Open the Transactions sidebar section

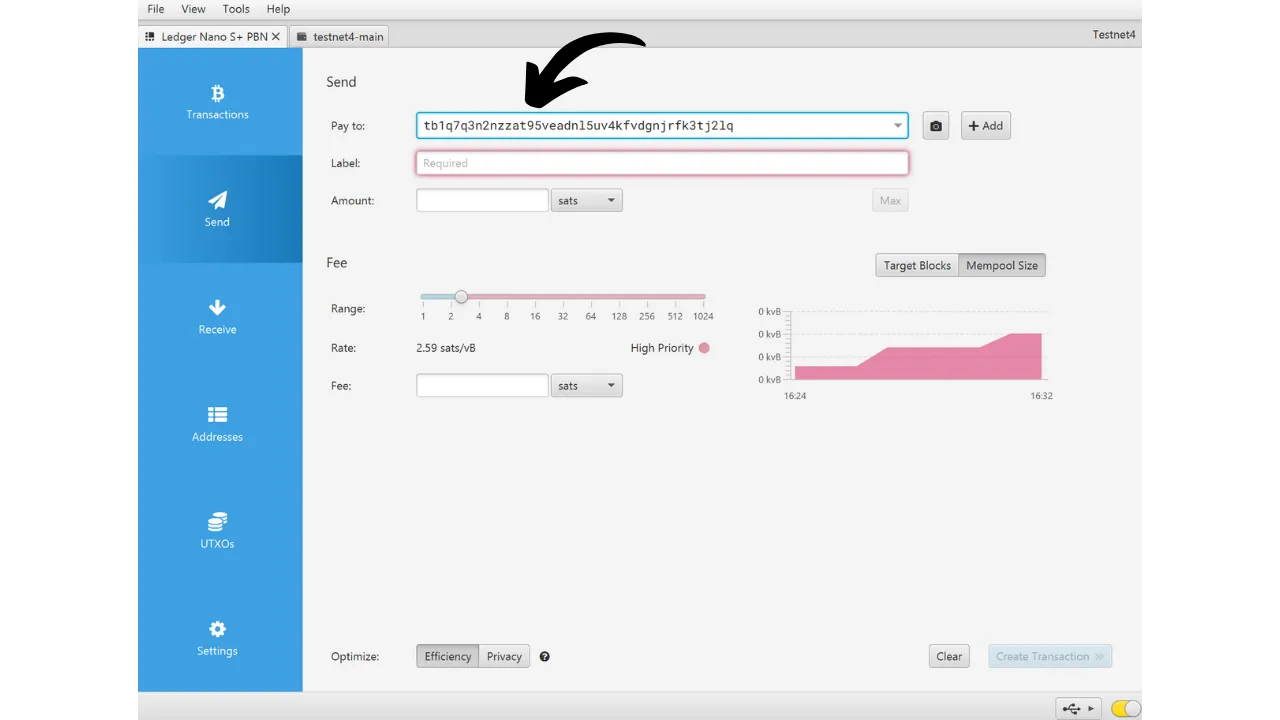pos(218,102)
